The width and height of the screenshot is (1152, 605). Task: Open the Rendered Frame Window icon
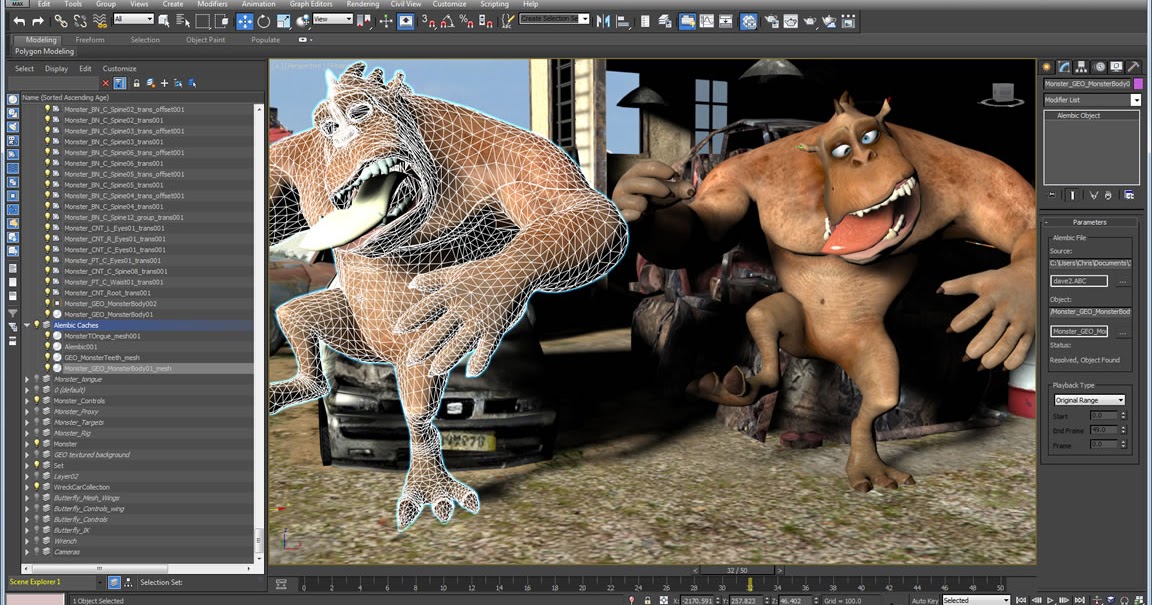791,21
